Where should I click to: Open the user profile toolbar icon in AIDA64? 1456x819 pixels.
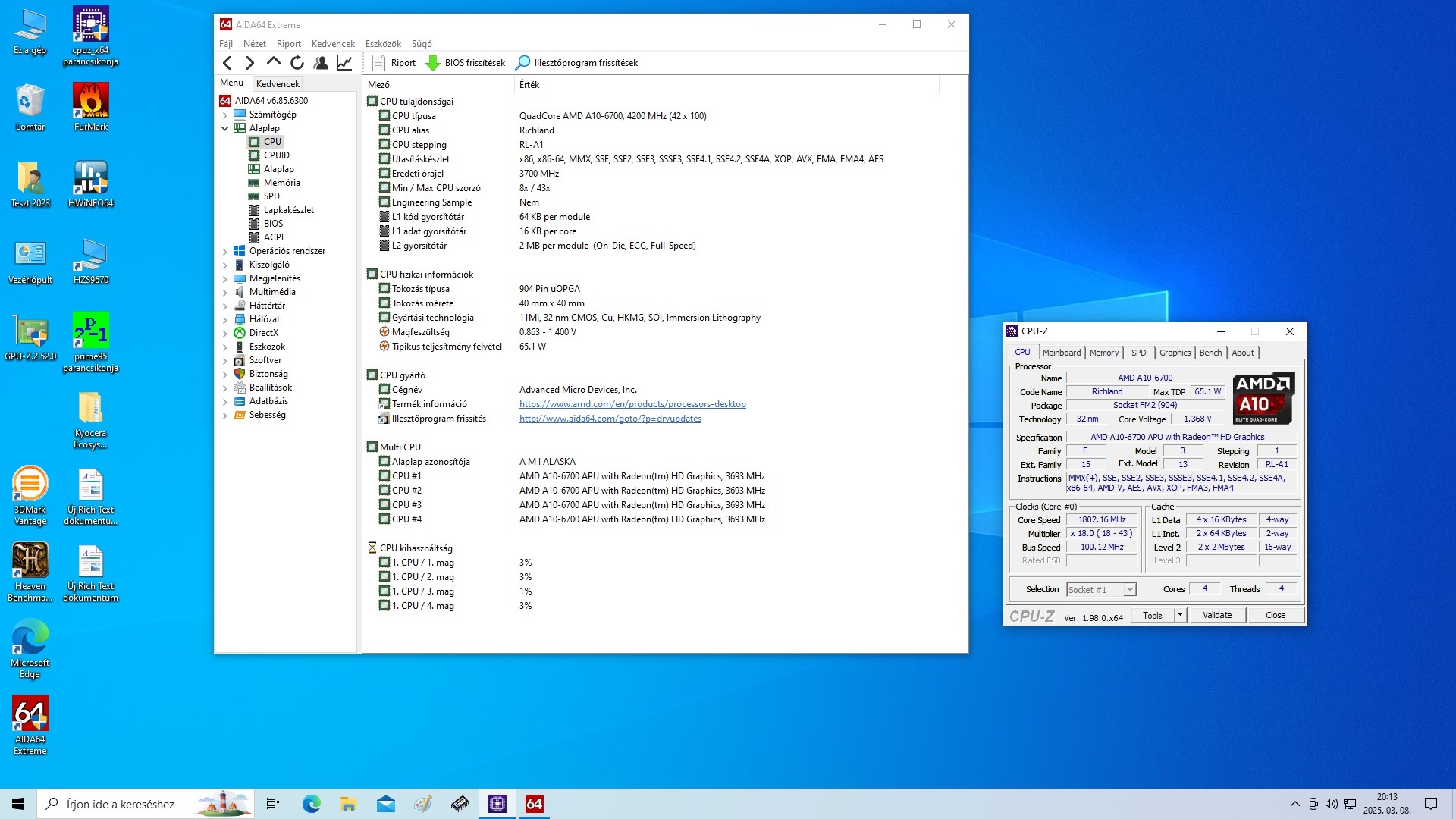pos(321,63)
